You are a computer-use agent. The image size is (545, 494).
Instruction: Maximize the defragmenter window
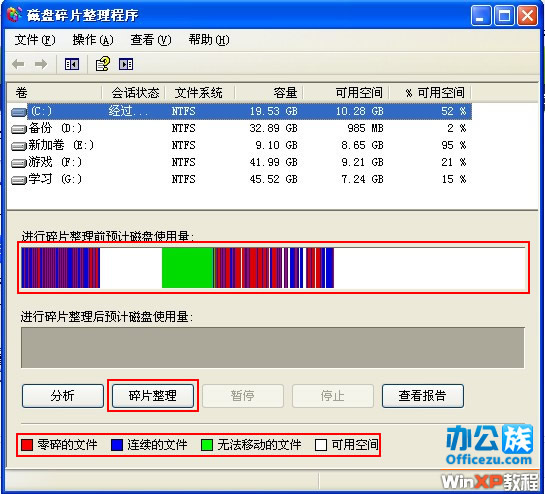click(504, 16)
